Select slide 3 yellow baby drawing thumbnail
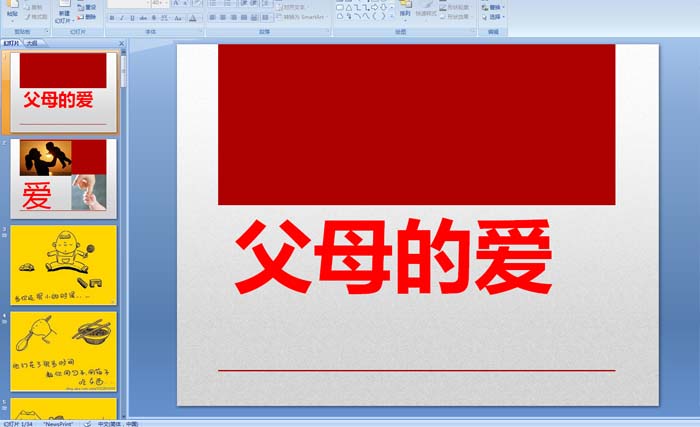This screenshot has width=700, height=427. [63, 265]
